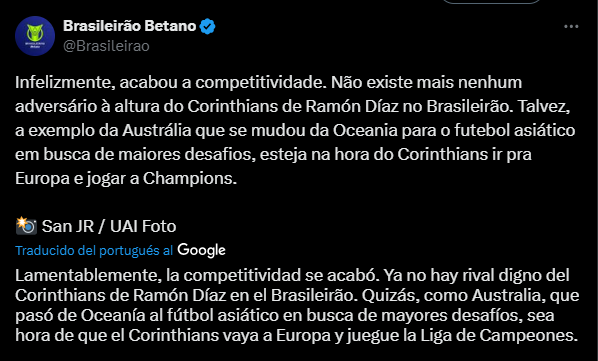Click the line starting with 'Lamentablemente'
This screenshot has width=598, height=361.
tap(292, 275)
